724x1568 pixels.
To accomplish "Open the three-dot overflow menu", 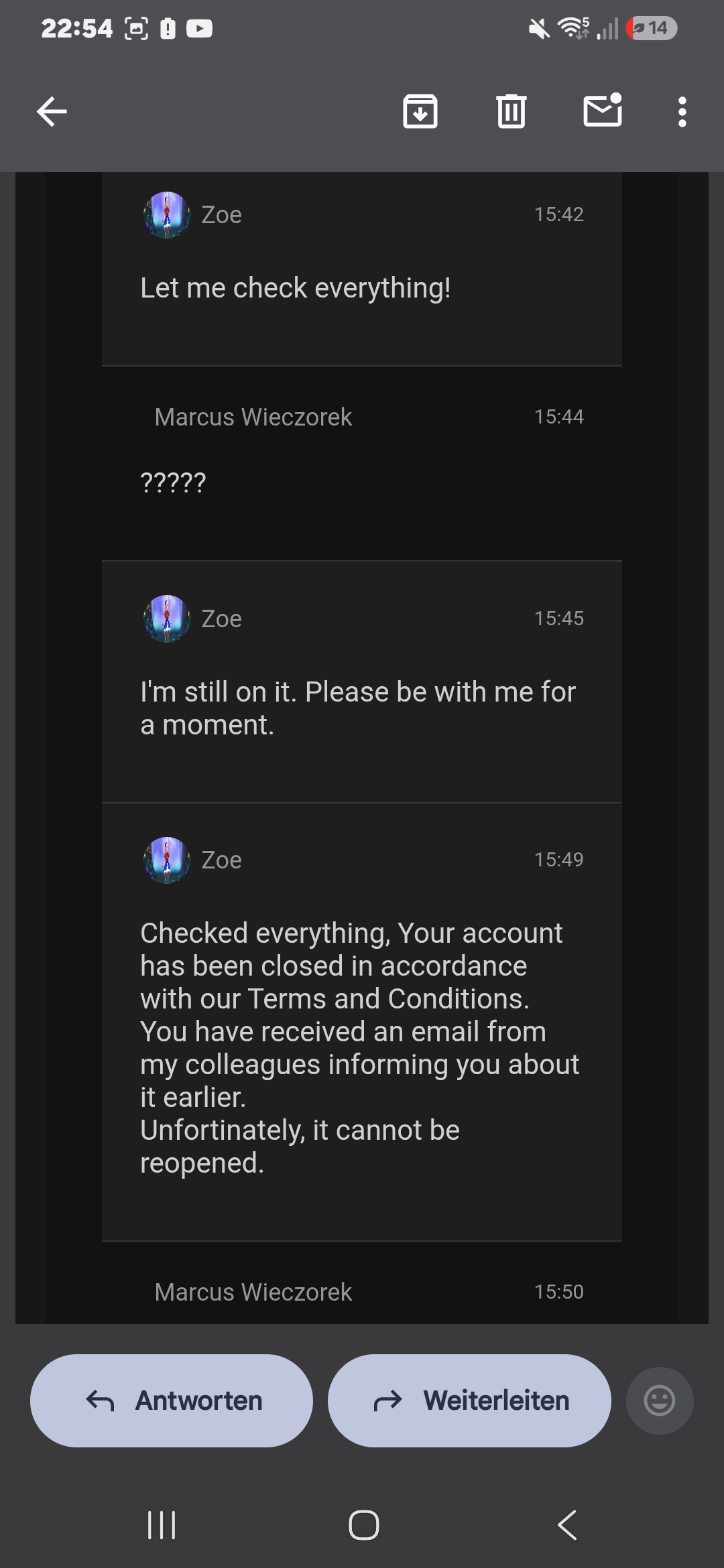I will (682, 112).
